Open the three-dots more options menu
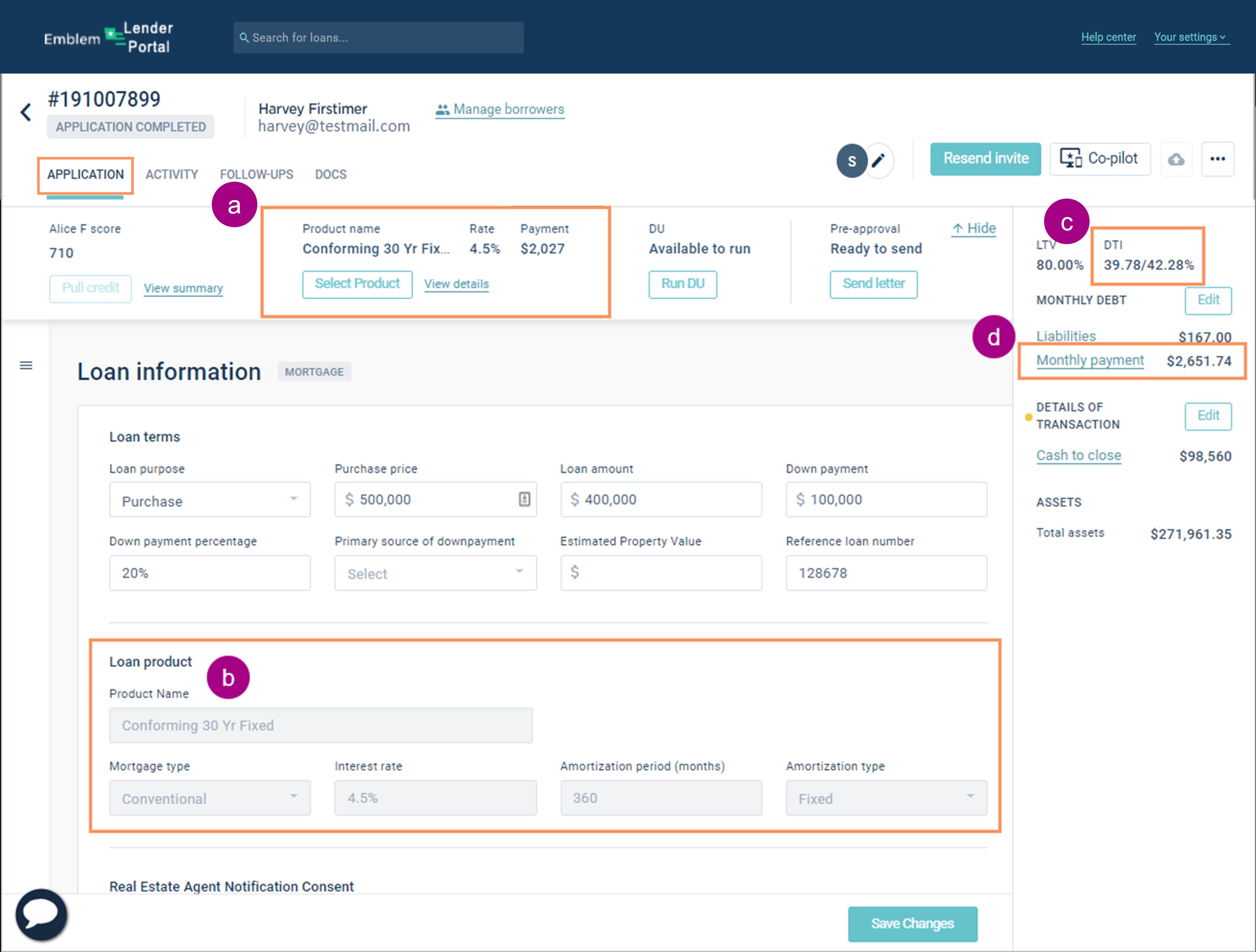 [1217, 159]
